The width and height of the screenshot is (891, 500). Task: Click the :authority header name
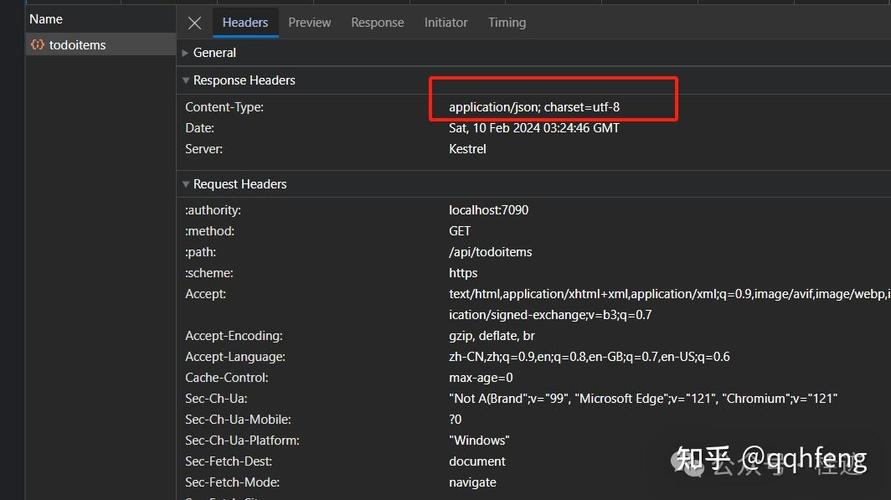(213, 210)
